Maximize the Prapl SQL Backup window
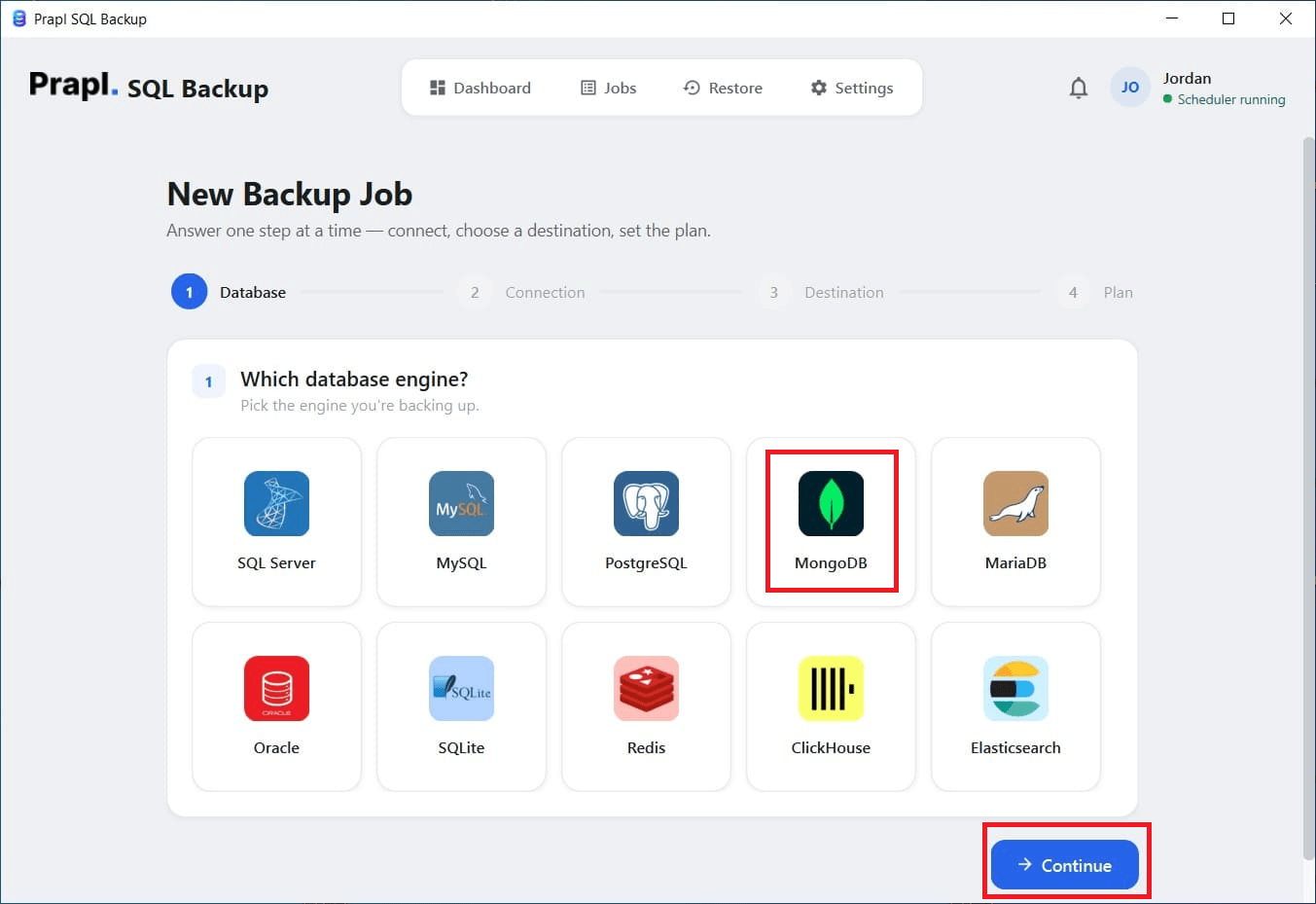The height and width of the screenshot is (904, 1316). tap(1228, 18)
